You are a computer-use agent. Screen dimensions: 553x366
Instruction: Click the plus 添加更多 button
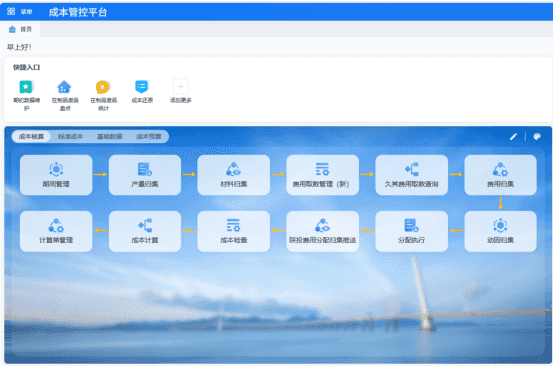click(x=181, y=87)
